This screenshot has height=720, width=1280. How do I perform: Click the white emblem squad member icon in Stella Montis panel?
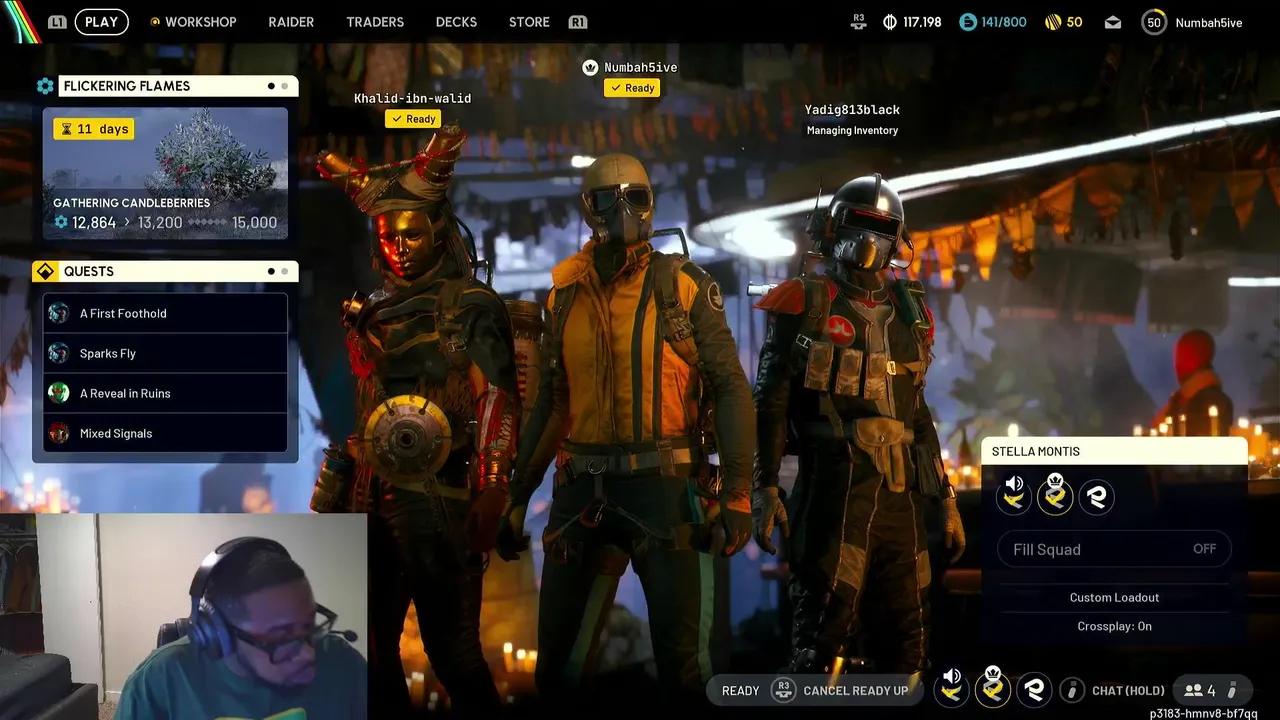(x=1097, y=496)
